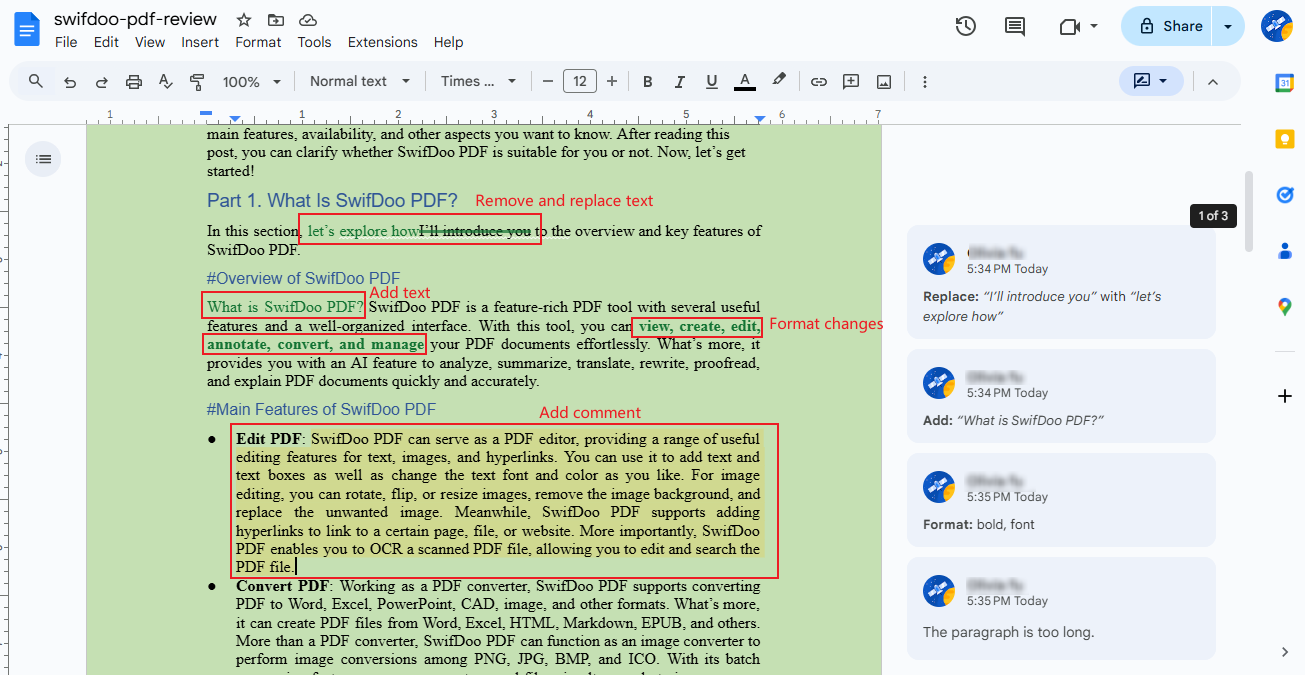The height and width of the screenshot is (675, 1305).
Task: Open the Extensions menu
Action: [383, 42]
